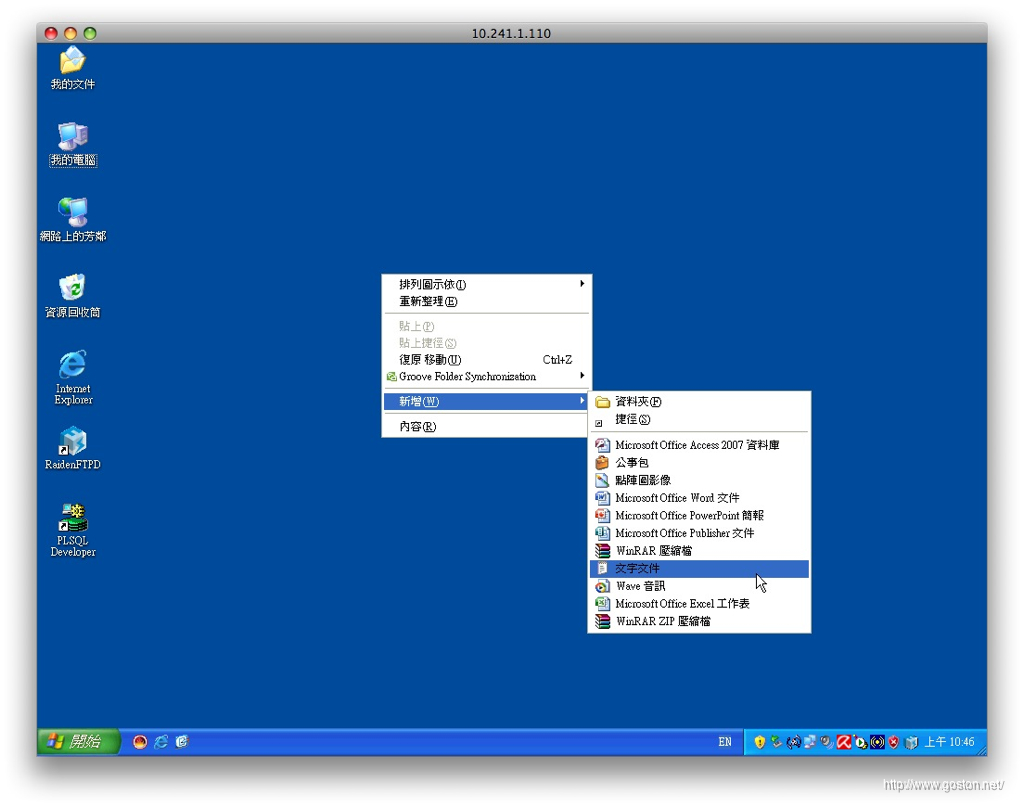Open 內容(R) from the context menu

[x=487, y=426]
